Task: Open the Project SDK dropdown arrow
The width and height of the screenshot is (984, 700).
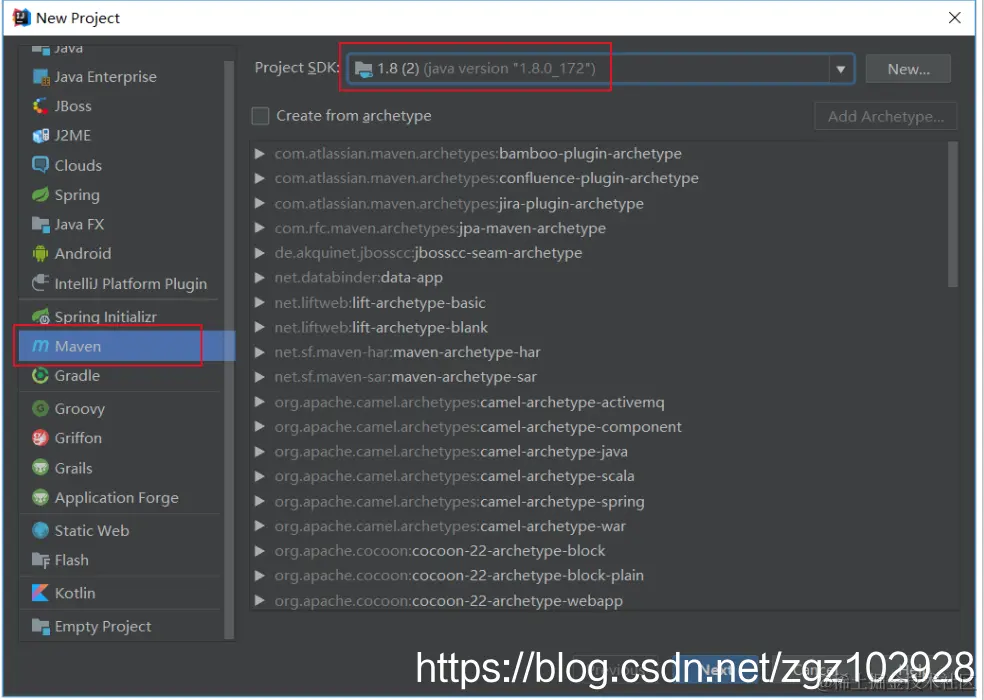Action: tap(841, 69)
